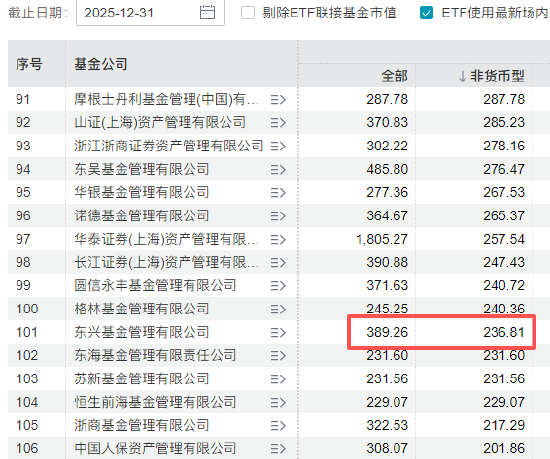Open 东吴基金管理有限公司 company name
Screen dimensions: 550x459
(x=142, y=169)
